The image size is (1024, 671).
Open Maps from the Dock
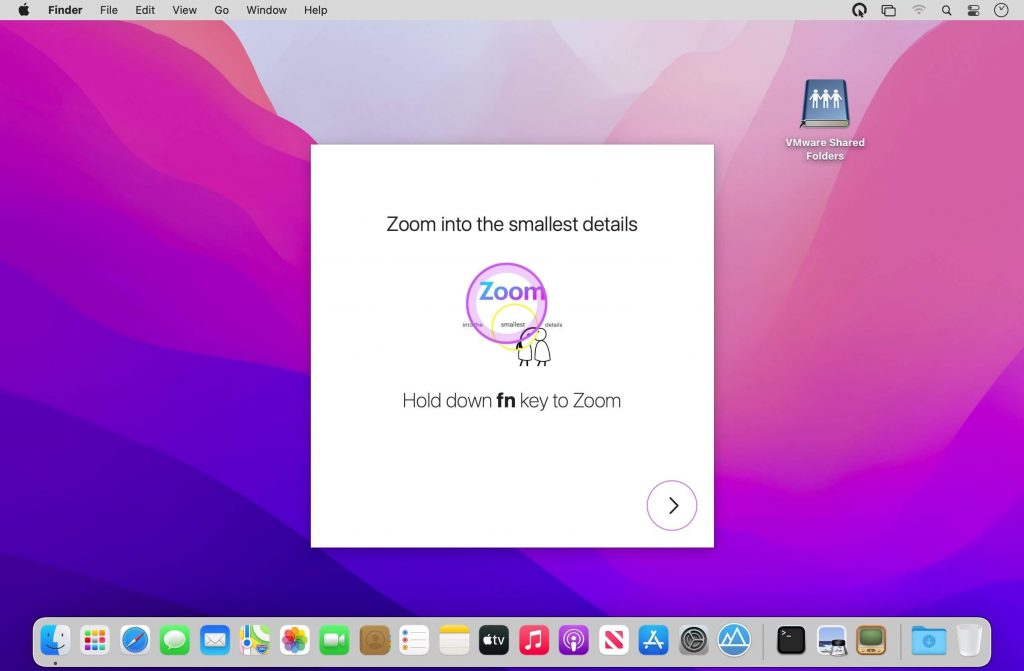click(254, 640)
